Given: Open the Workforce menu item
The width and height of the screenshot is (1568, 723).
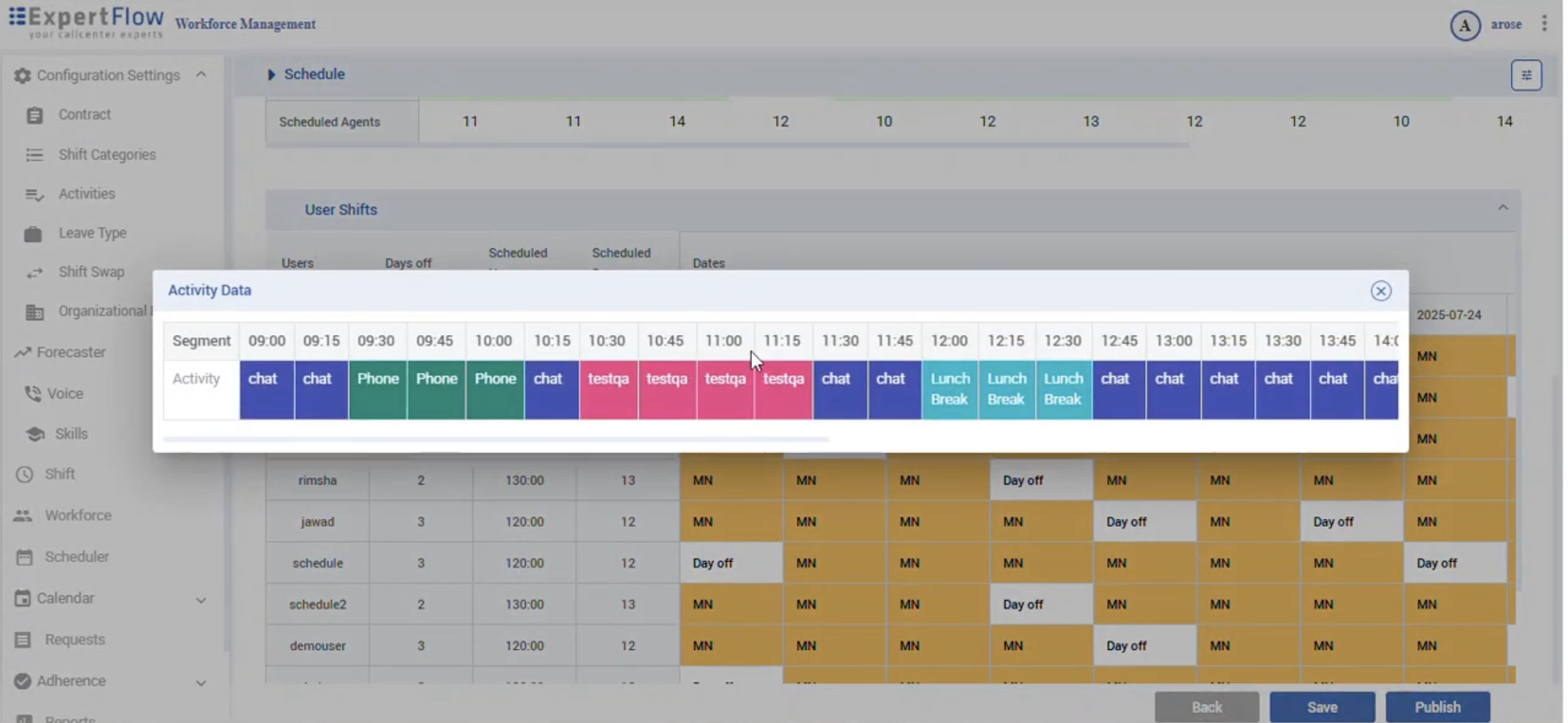Looking at the screenshot, I should click(x=78, y=516).
